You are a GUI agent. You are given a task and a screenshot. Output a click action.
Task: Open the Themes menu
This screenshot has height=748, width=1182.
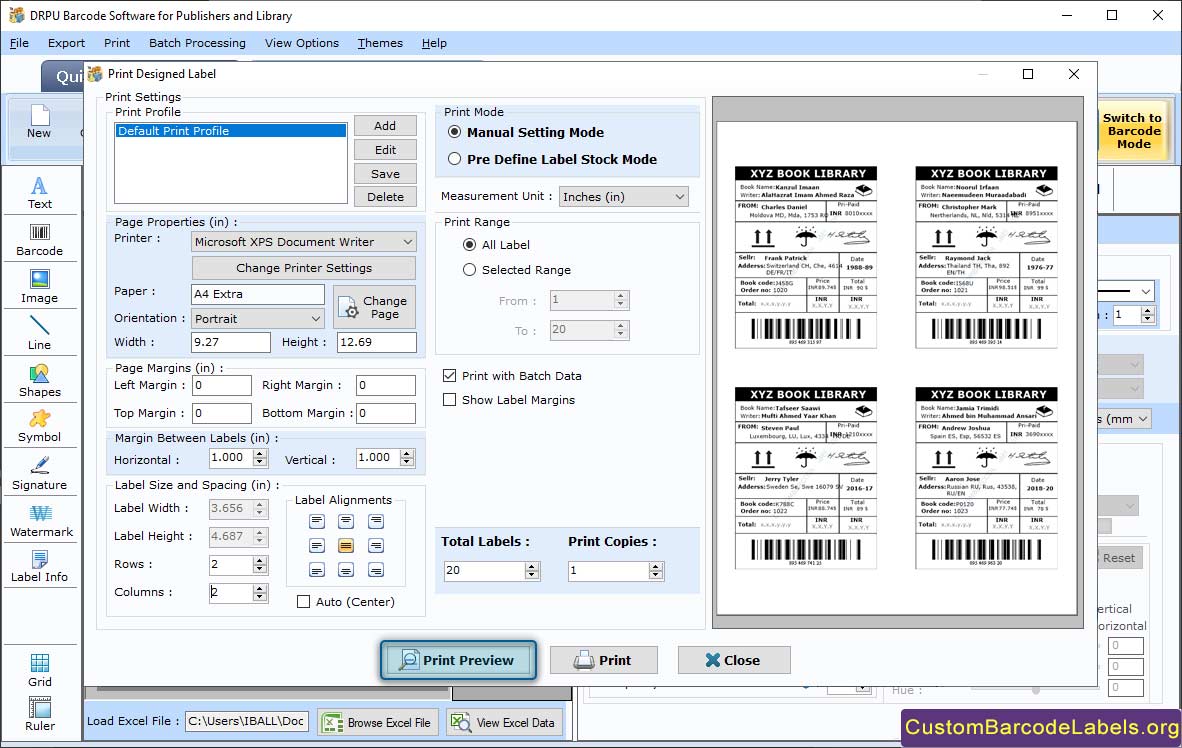pos(380,43)
